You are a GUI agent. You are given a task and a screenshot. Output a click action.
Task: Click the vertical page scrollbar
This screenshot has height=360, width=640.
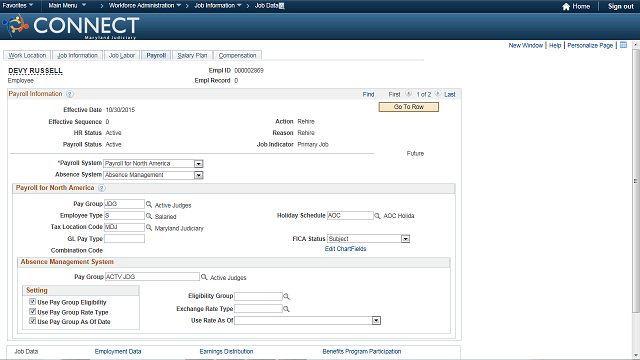coord(636,180)
